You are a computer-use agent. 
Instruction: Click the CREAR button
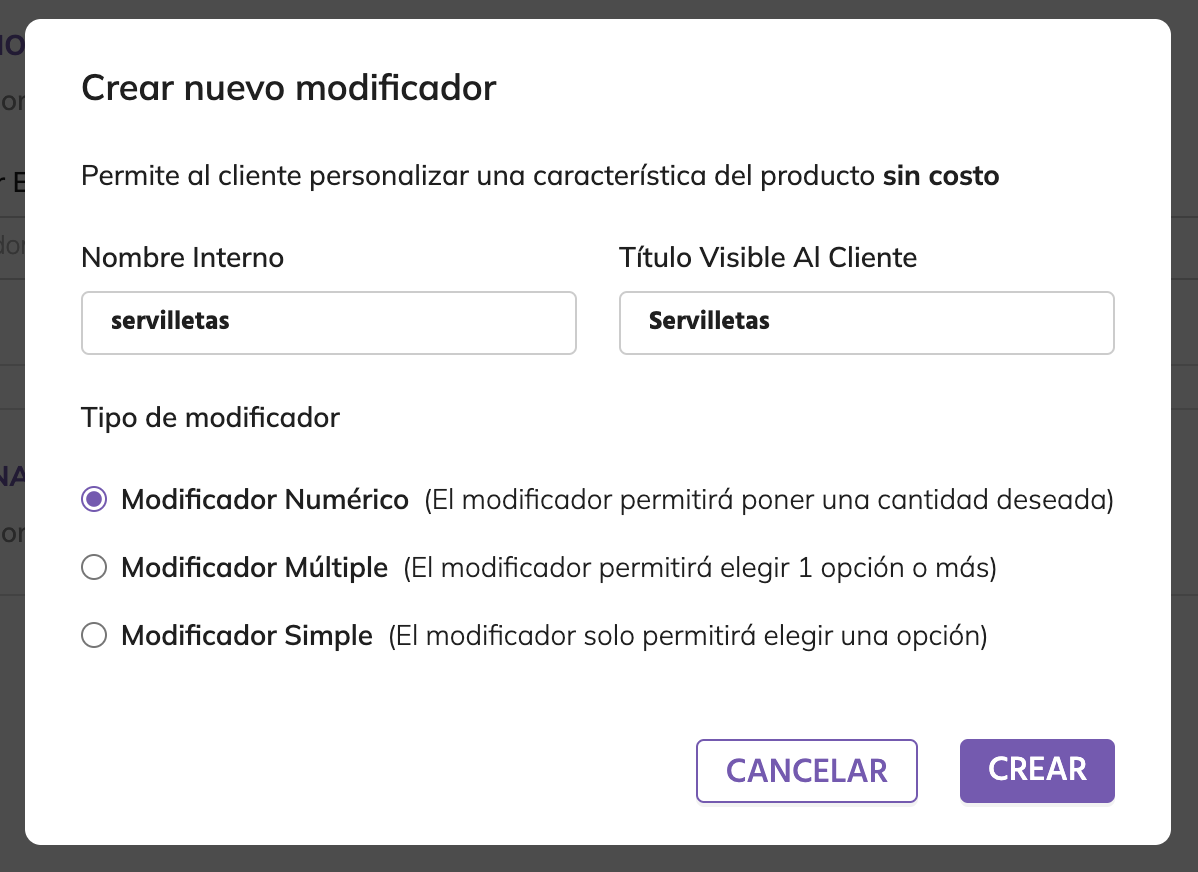tap(1037, 770)
